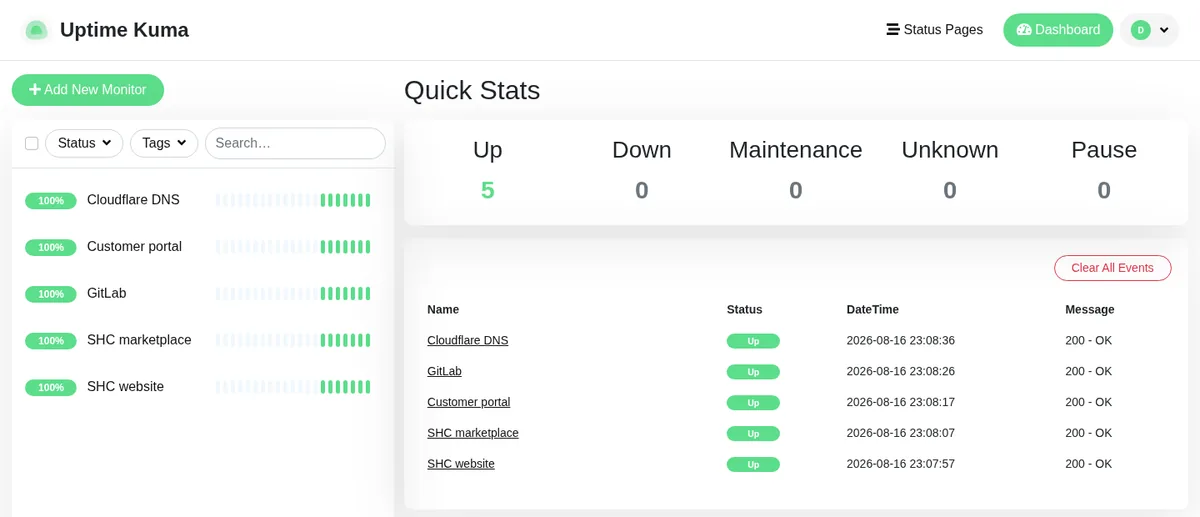This screenshot has height=517, width=1200.
Task: Click the DateTime column header
Action: coord(873,310)
